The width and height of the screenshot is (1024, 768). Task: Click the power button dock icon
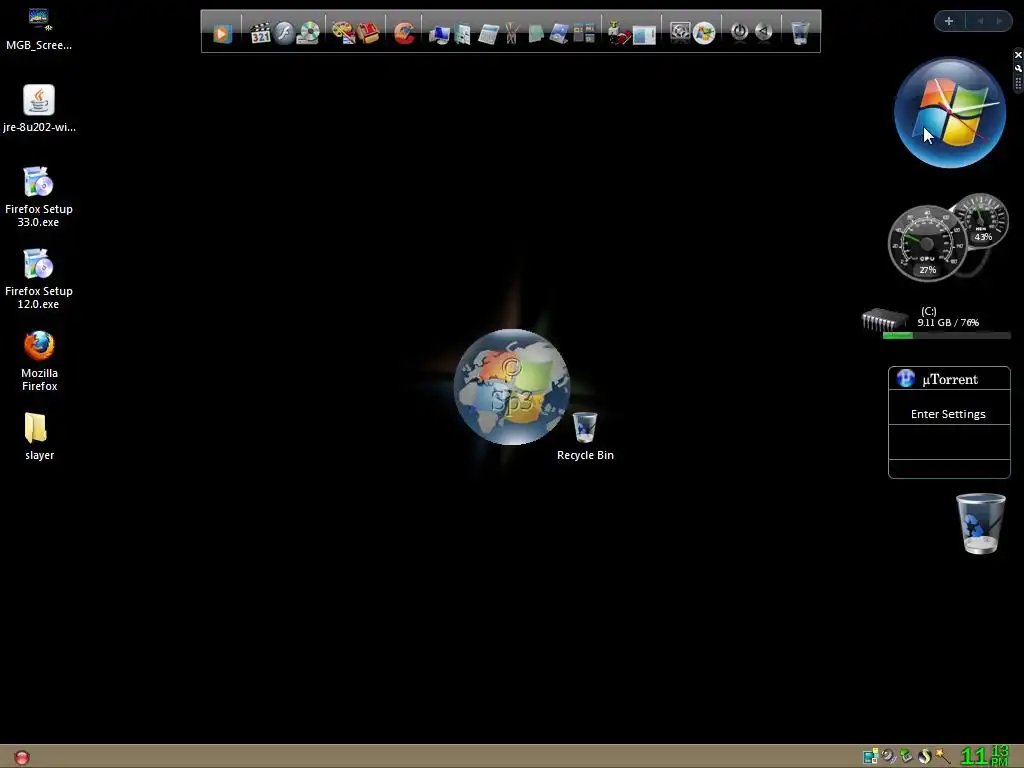pos(739,32)
